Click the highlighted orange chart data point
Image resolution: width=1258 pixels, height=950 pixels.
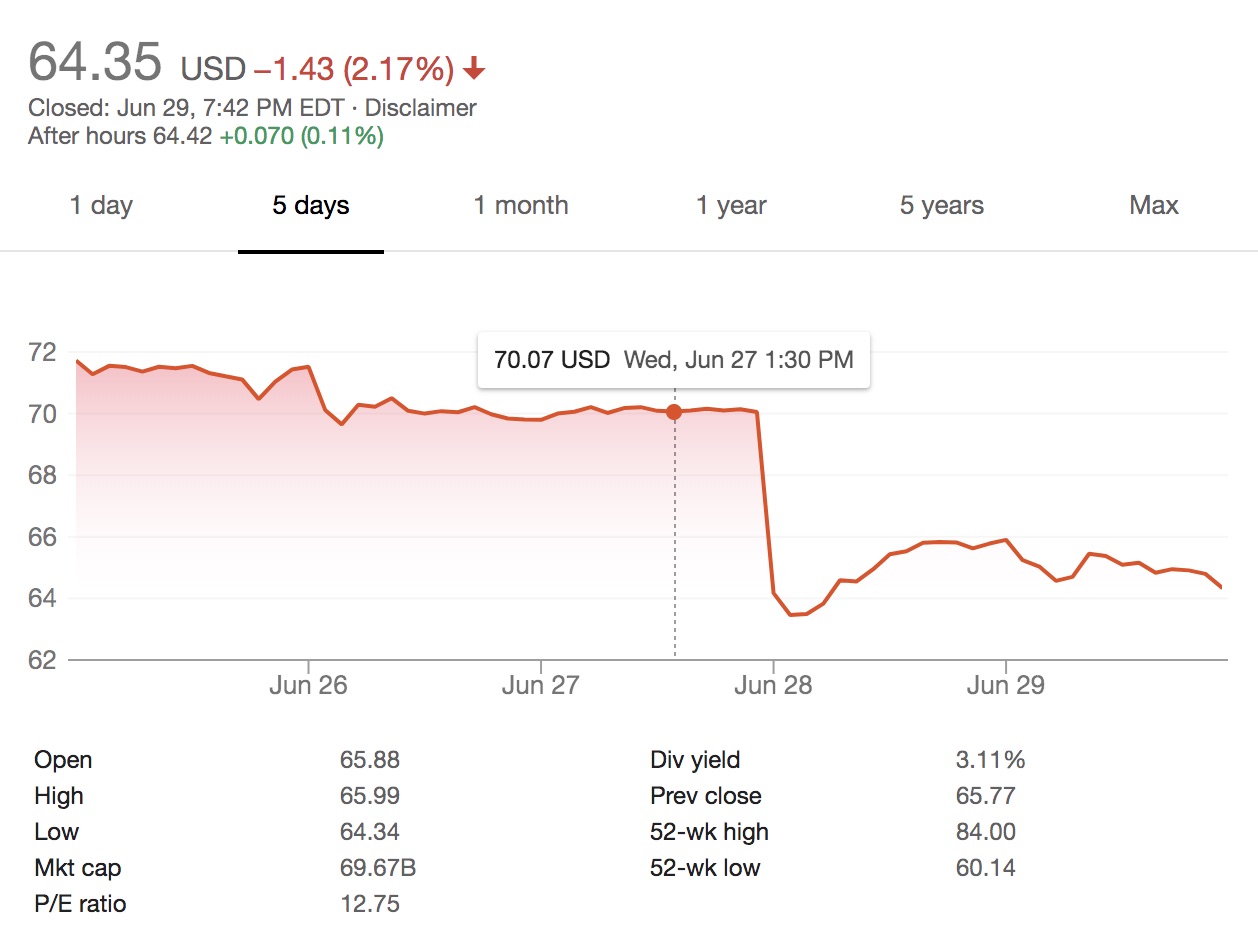[x=674, y=412]
